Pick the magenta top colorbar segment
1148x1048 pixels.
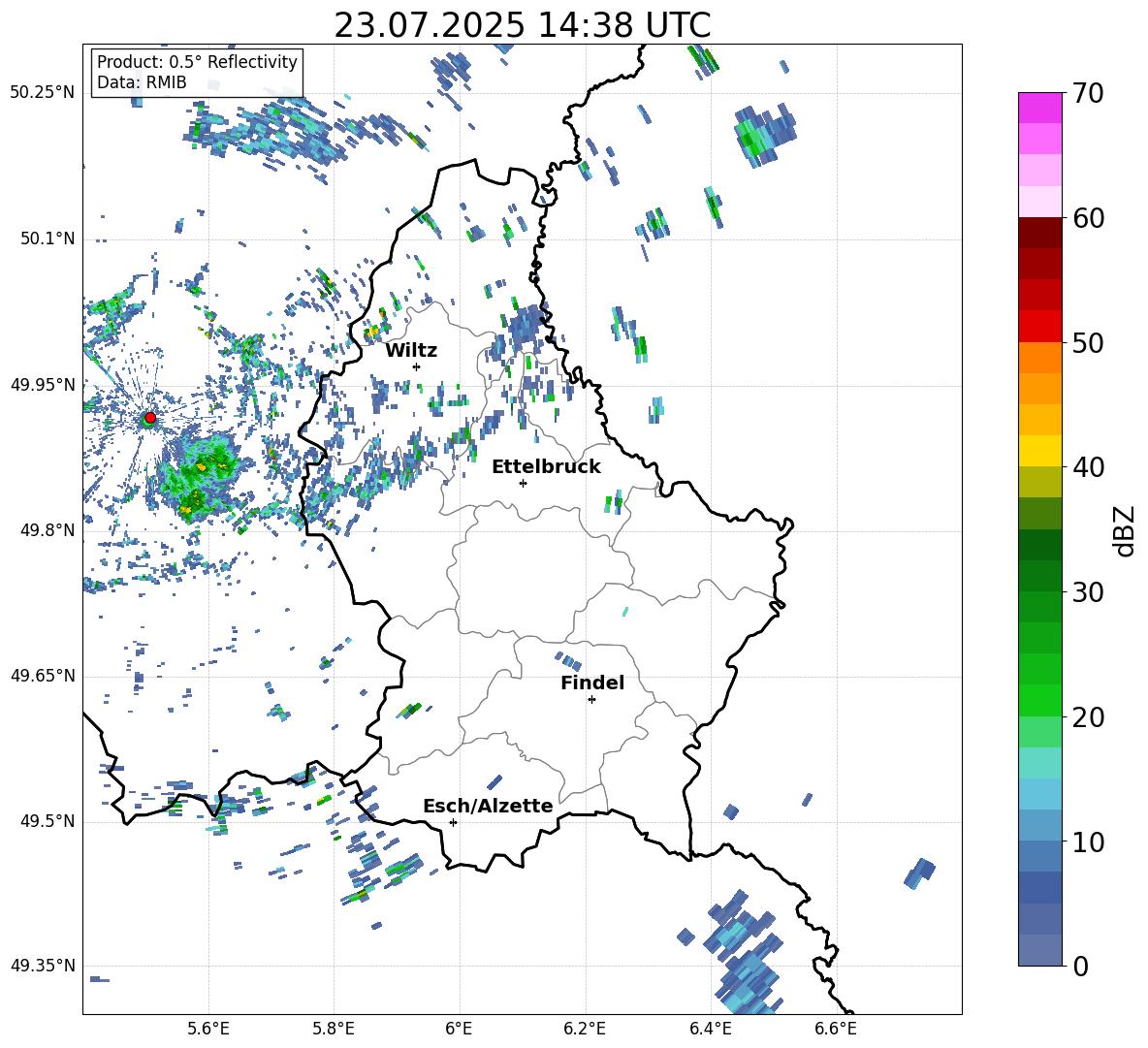pyautogui.click(x=1039, y=108)
